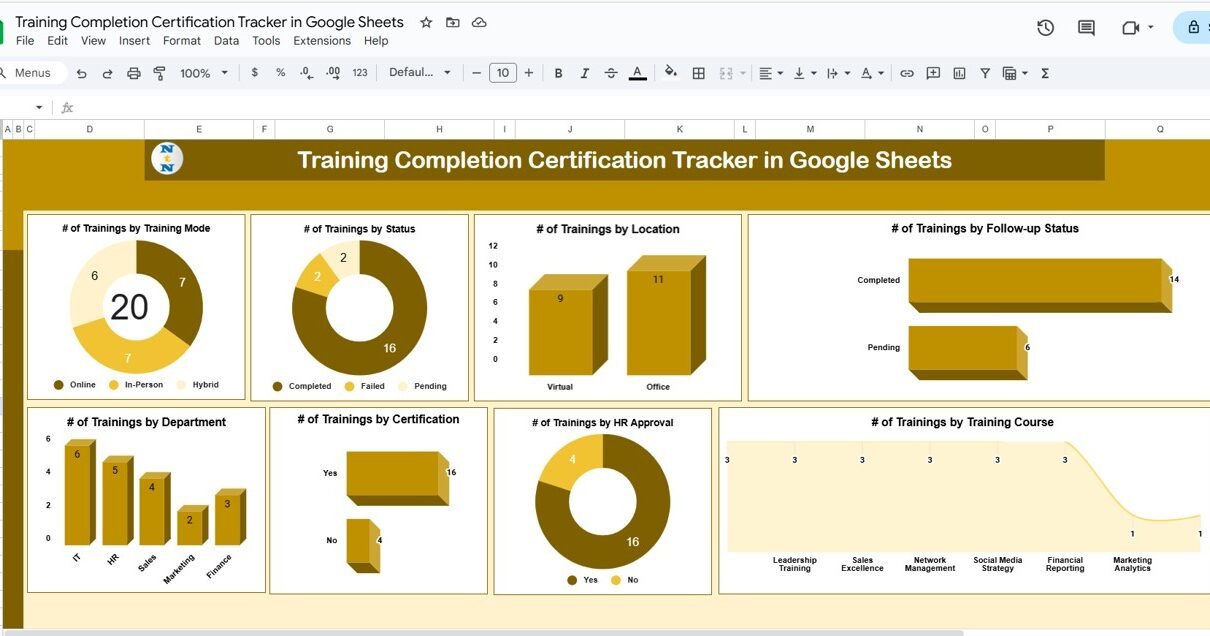
Task: Expand the name box dropdown arrow
Action: coord(39,107)
